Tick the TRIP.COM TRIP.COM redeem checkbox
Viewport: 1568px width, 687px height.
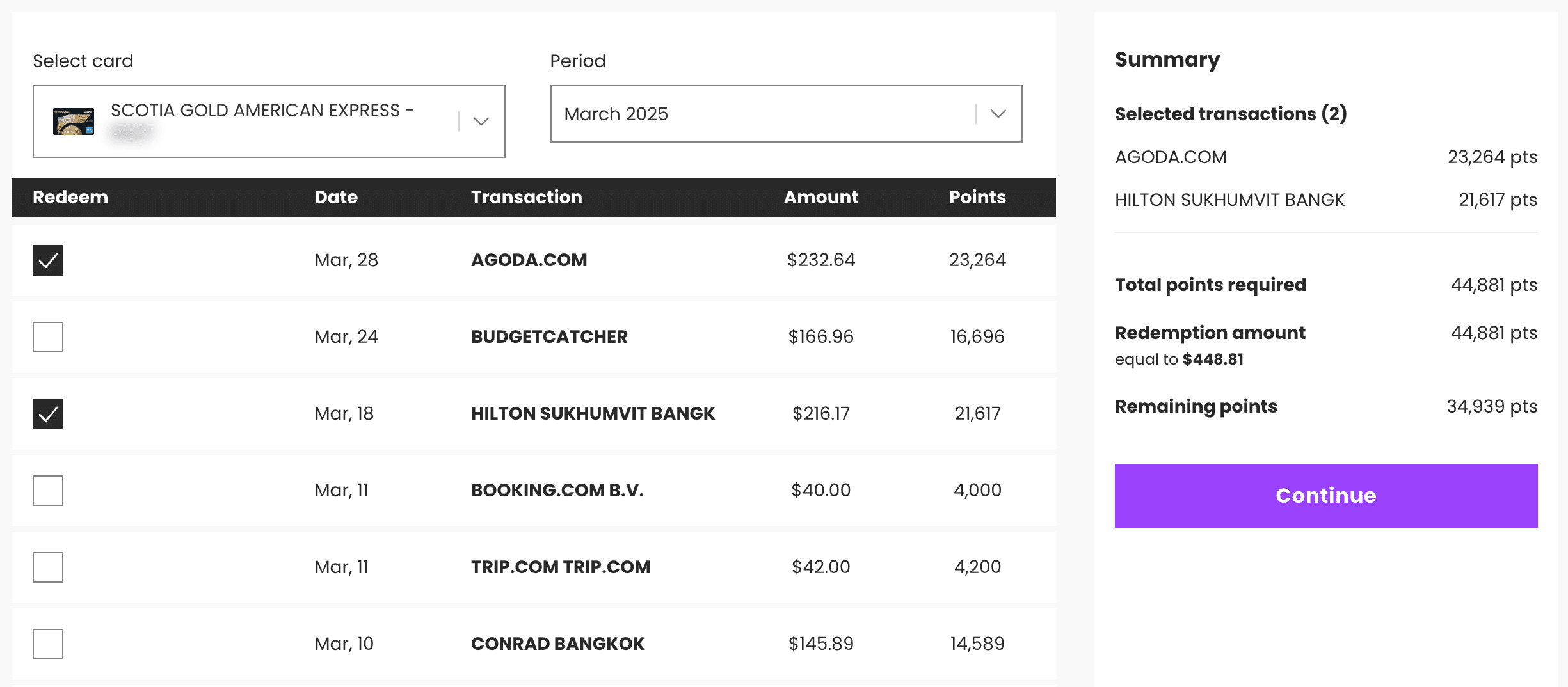click(48, 567)
